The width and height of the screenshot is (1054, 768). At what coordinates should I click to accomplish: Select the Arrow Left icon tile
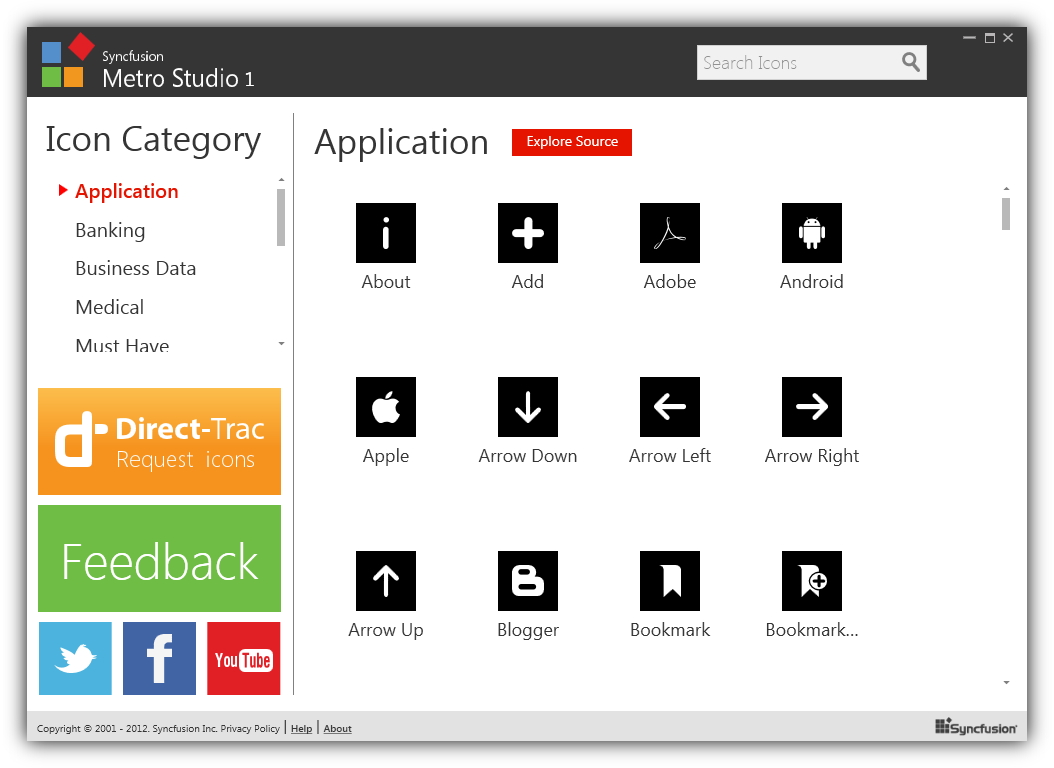(670, 407)
